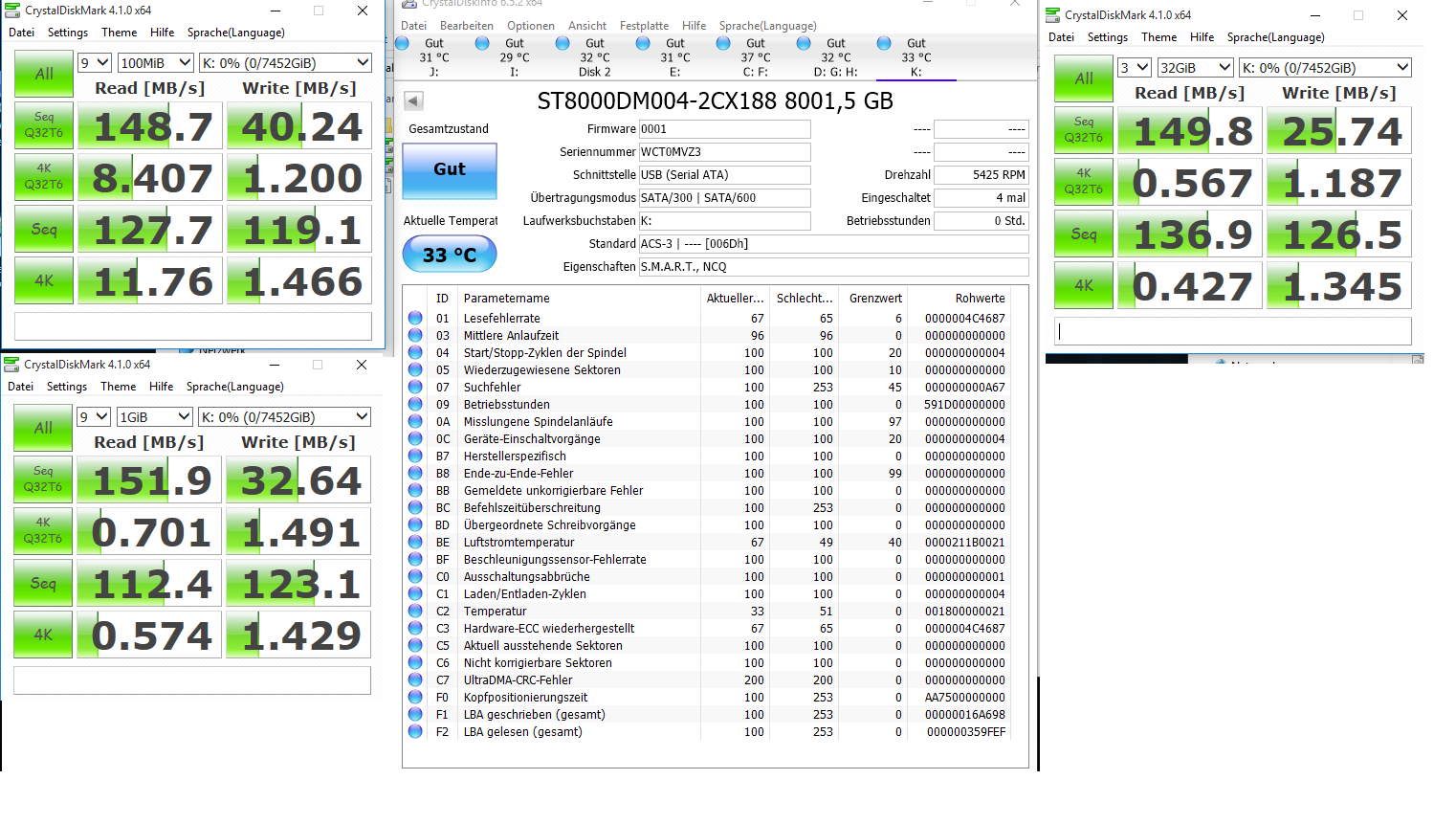Open 32GiB test size dropdown
1456x824 pixels.
tap(1196, 68)
